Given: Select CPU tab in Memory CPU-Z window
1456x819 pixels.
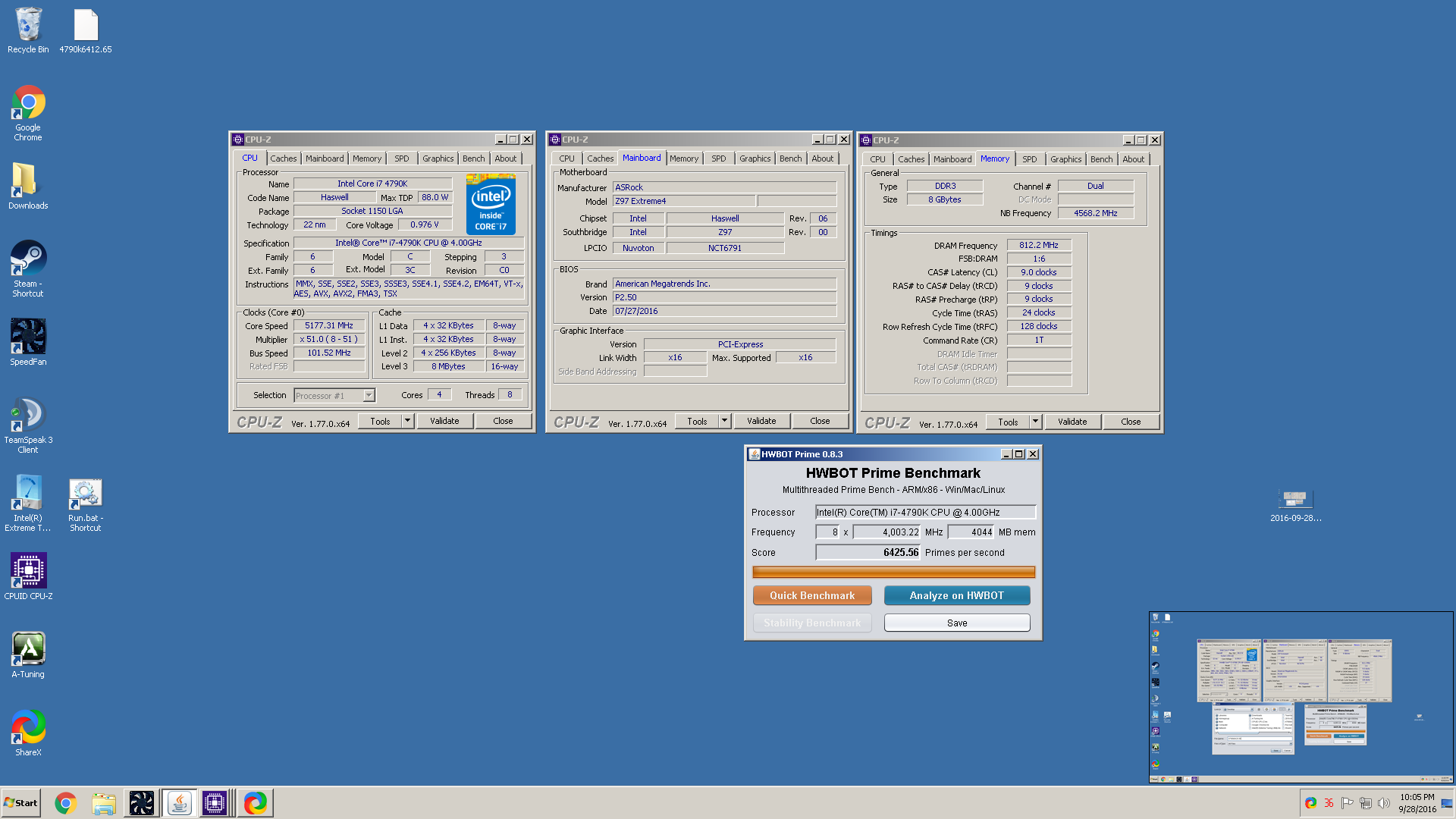Looking at the screenshot, I should (x=877, y=159).
